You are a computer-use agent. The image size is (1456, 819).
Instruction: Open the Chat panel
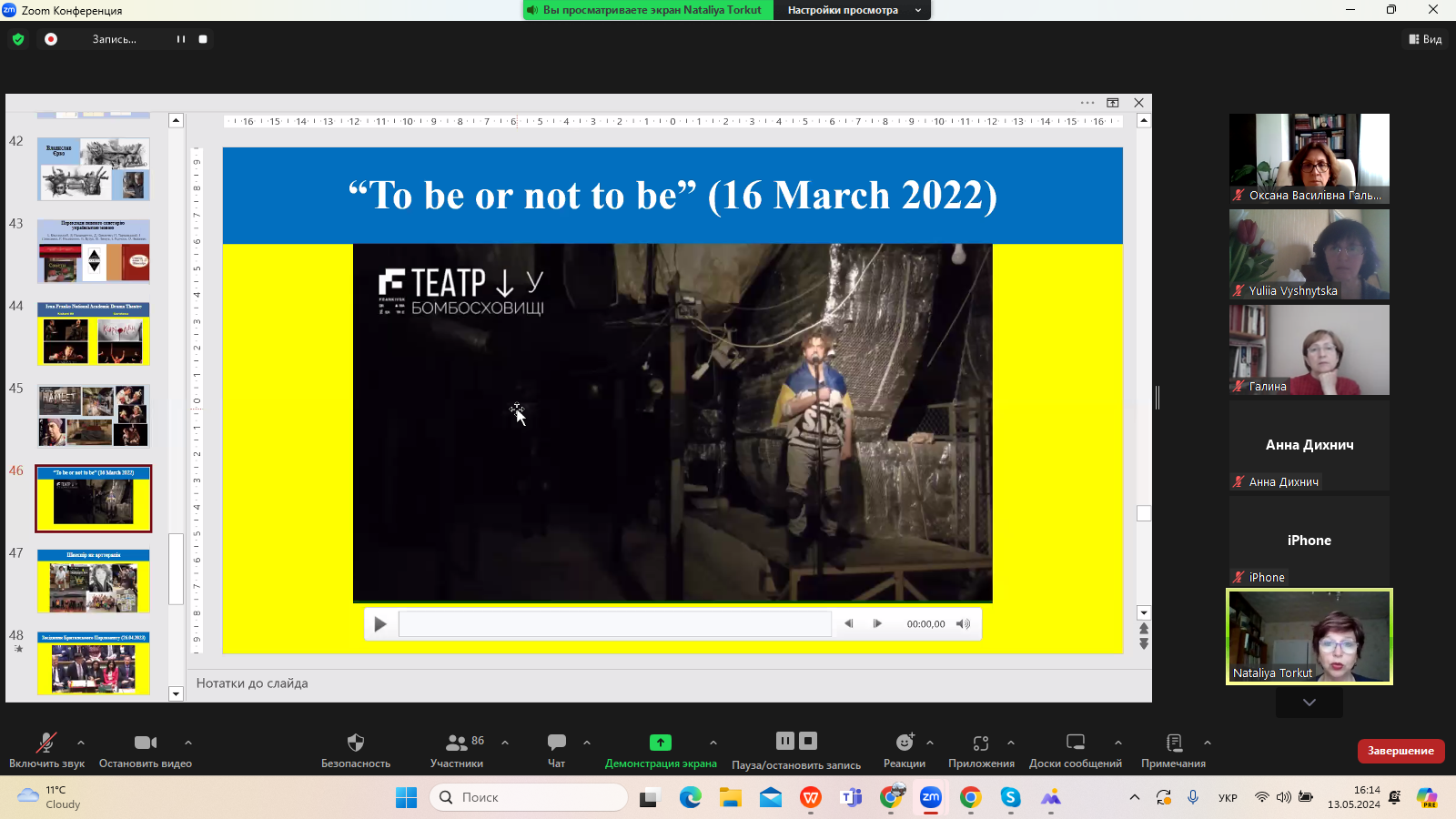556,743
